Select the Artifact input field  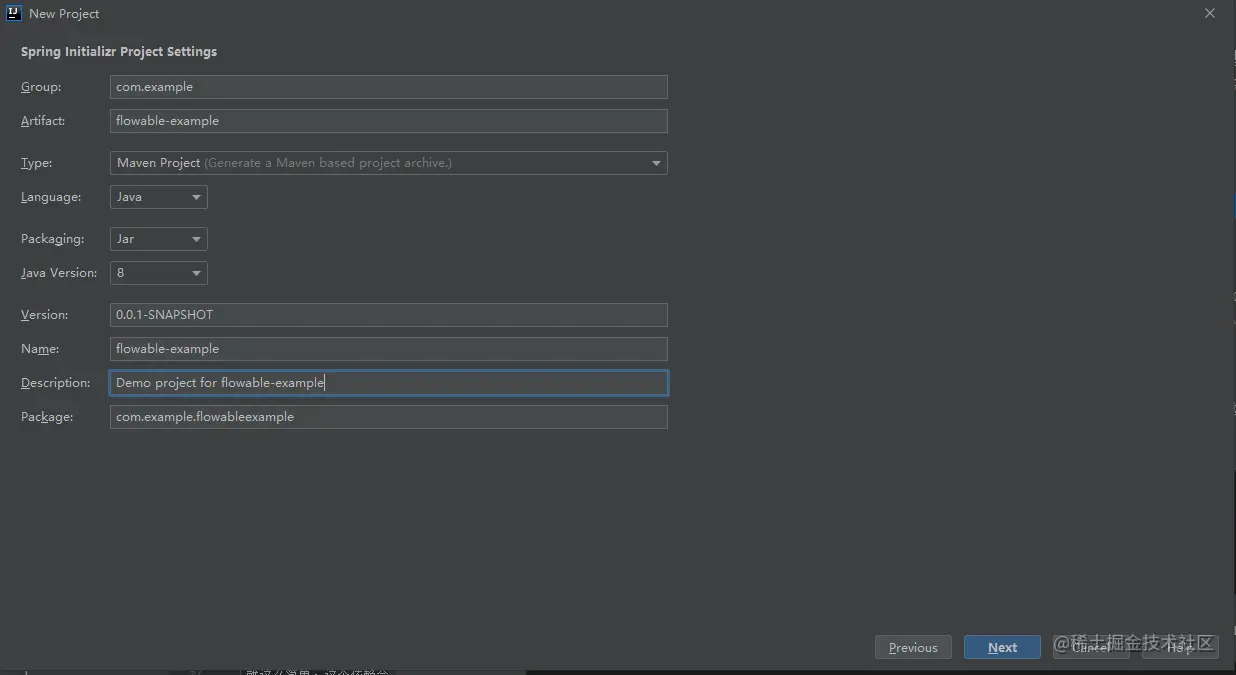388,120
